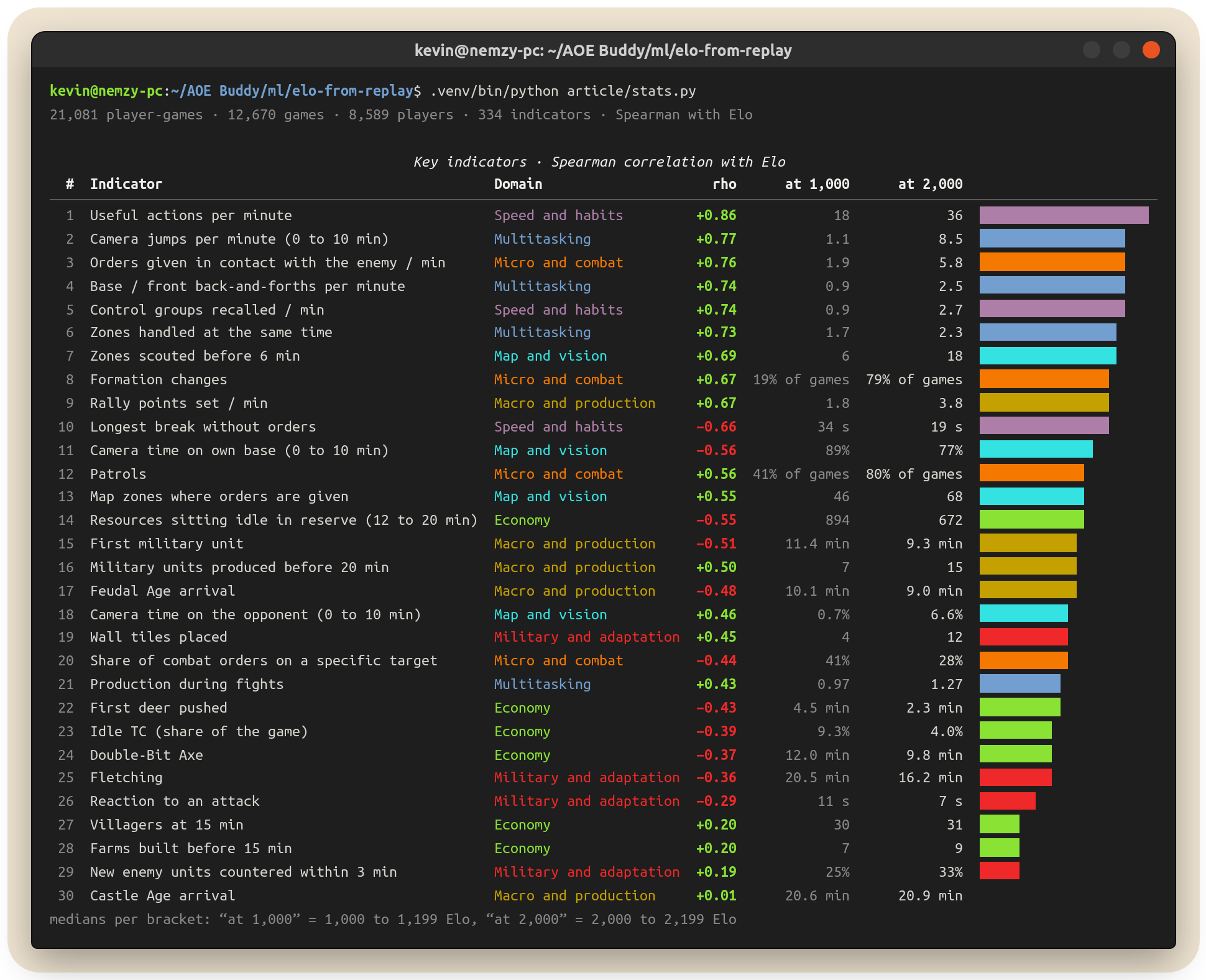Click the first gray minimize window button
This screenshot has height=980, width=1206.
(x=1091, y=50)
